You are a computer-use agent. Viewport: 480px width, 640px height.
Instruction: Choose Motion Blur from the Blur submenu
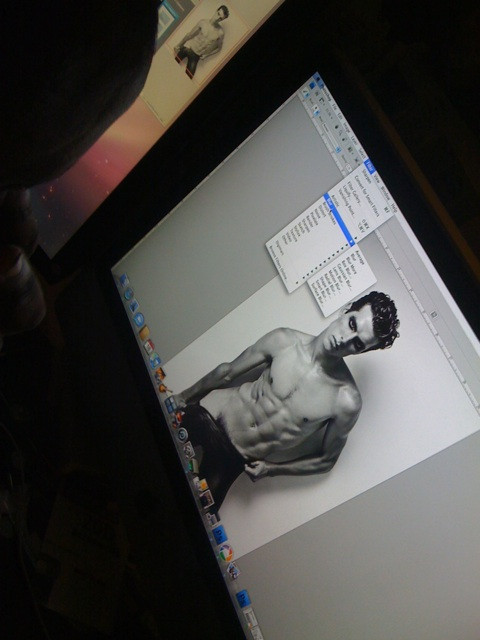click(334, 282)
